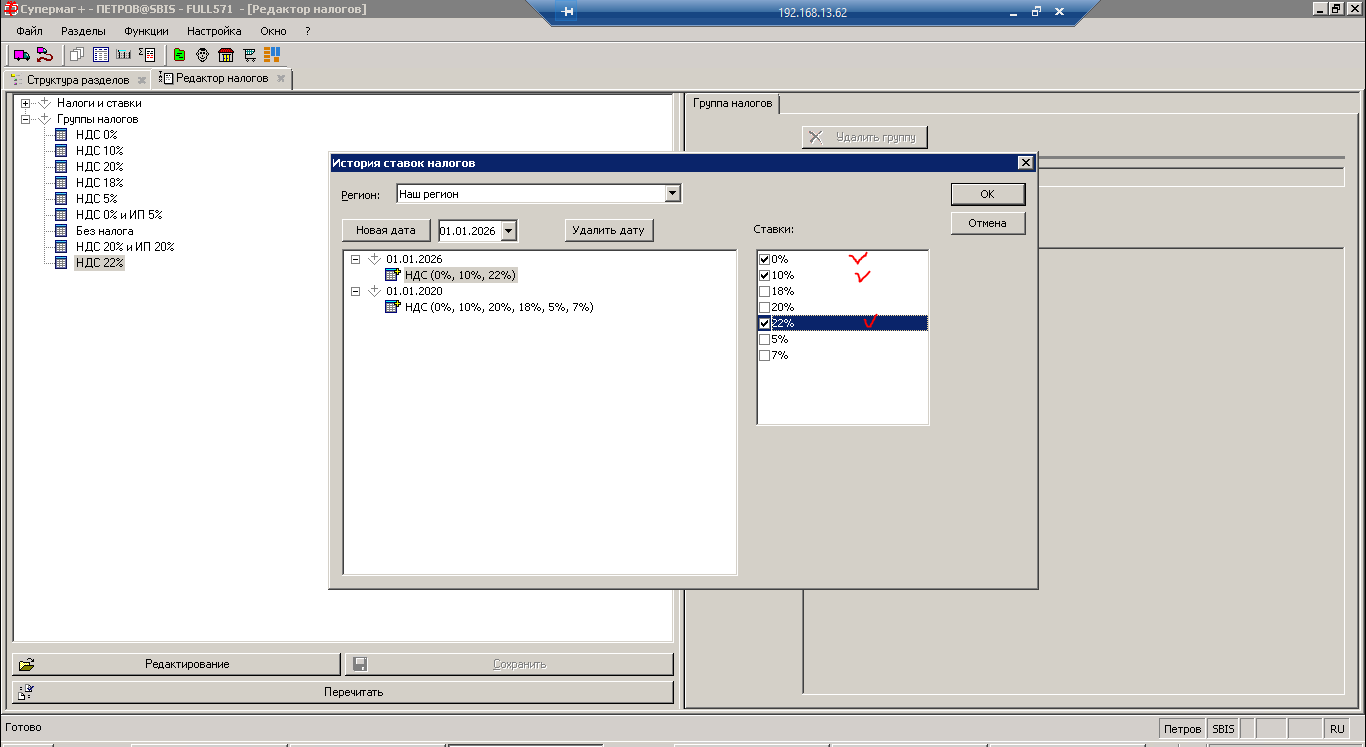Click the sigma summary report toolbar icon
1366x747 pixels.
pos(147,55)
